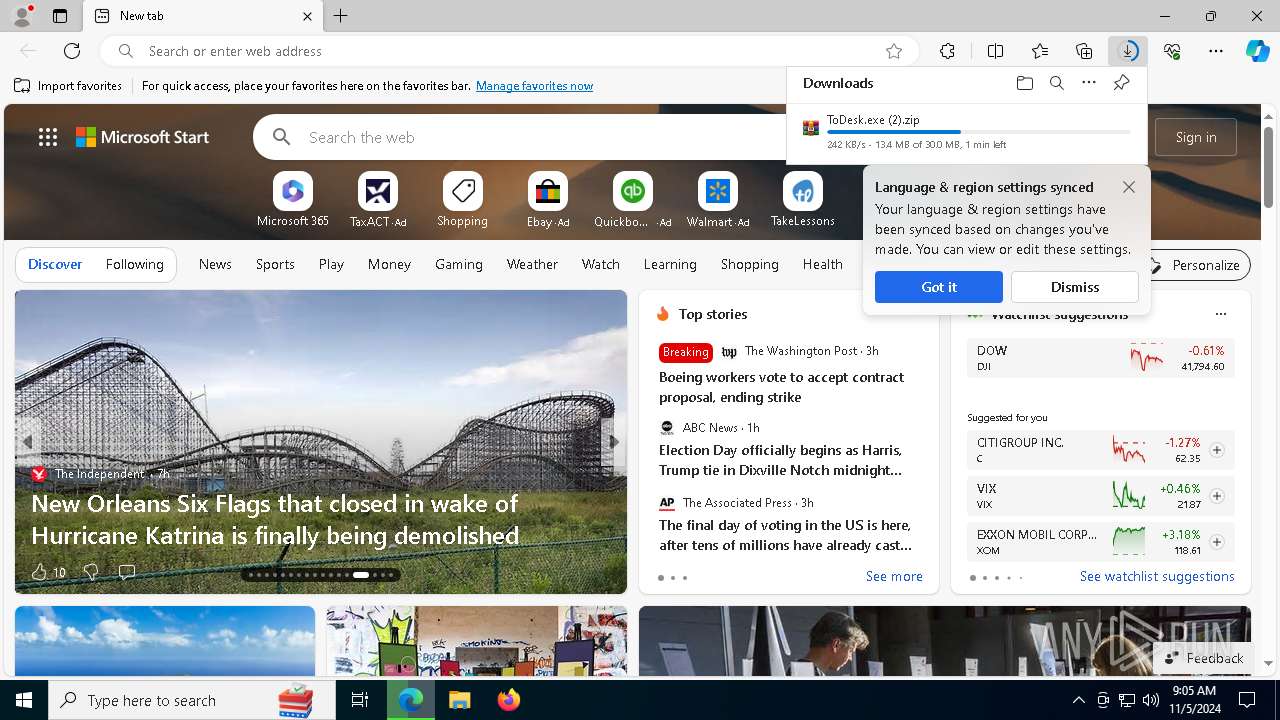Screen dimensions: 1280x720
Task: Add Citigroup to watchlist
Action: point(1217,450)
